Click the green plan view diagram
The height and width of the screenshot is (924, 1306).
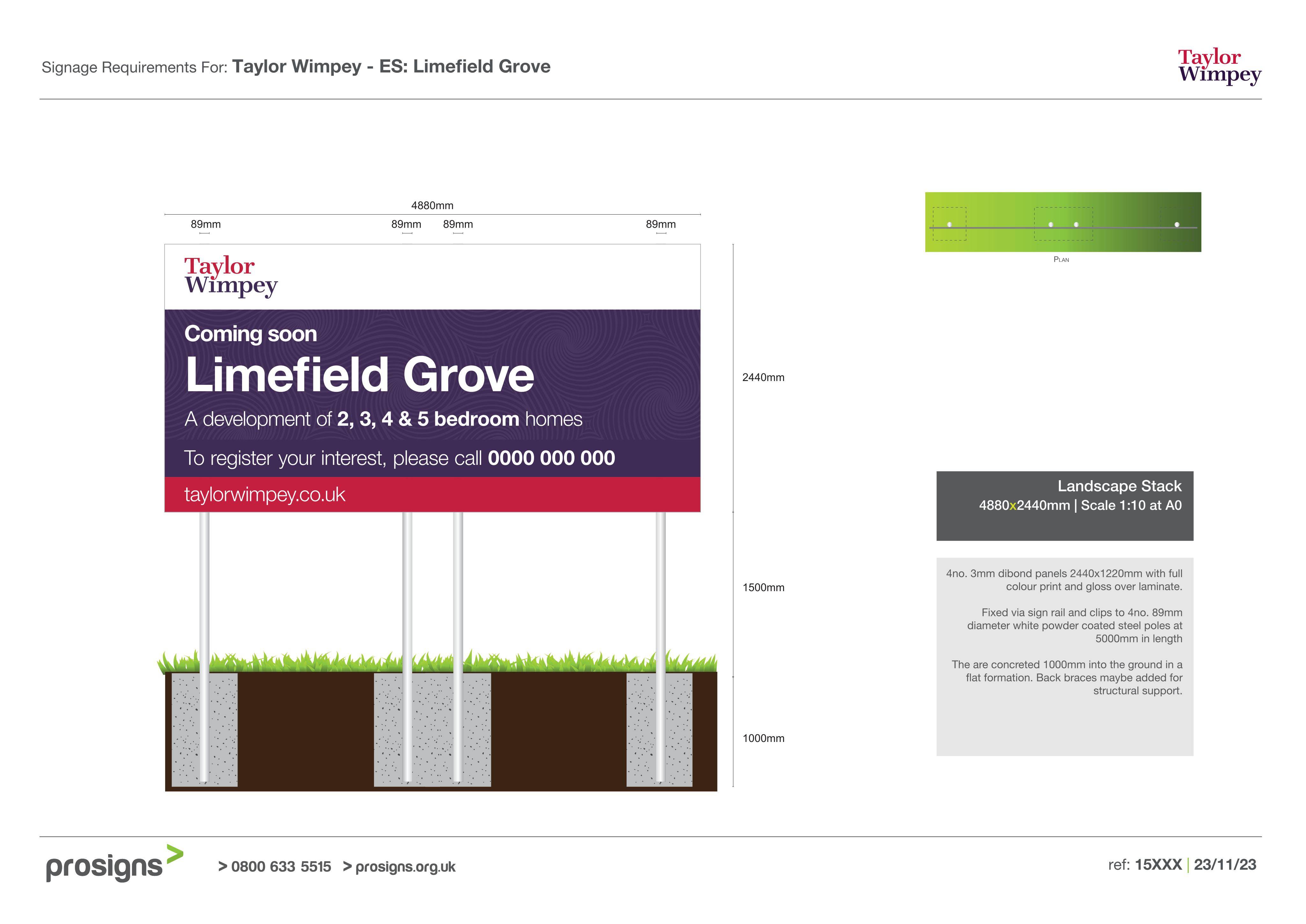(1062, 222)
